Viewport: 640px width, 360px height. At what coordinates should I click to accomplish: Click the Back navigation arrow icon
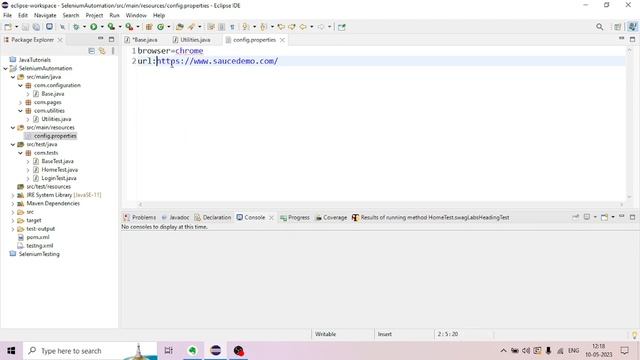[x=303, y=27]
